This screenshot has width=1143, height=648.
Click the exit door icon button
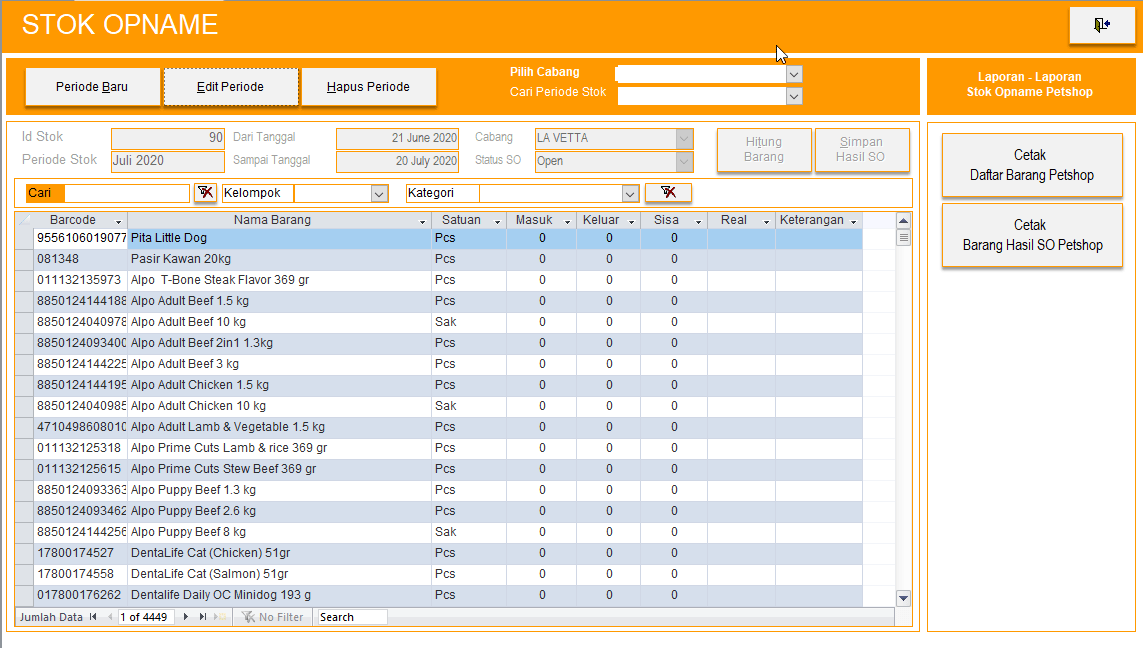[1101, 26]
